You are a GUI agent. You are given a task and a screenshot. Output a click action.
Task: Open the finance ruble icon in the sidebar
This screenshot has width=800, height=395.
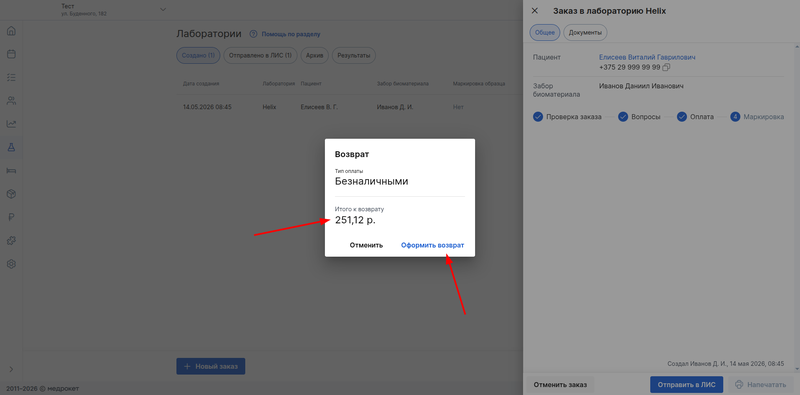11,217
